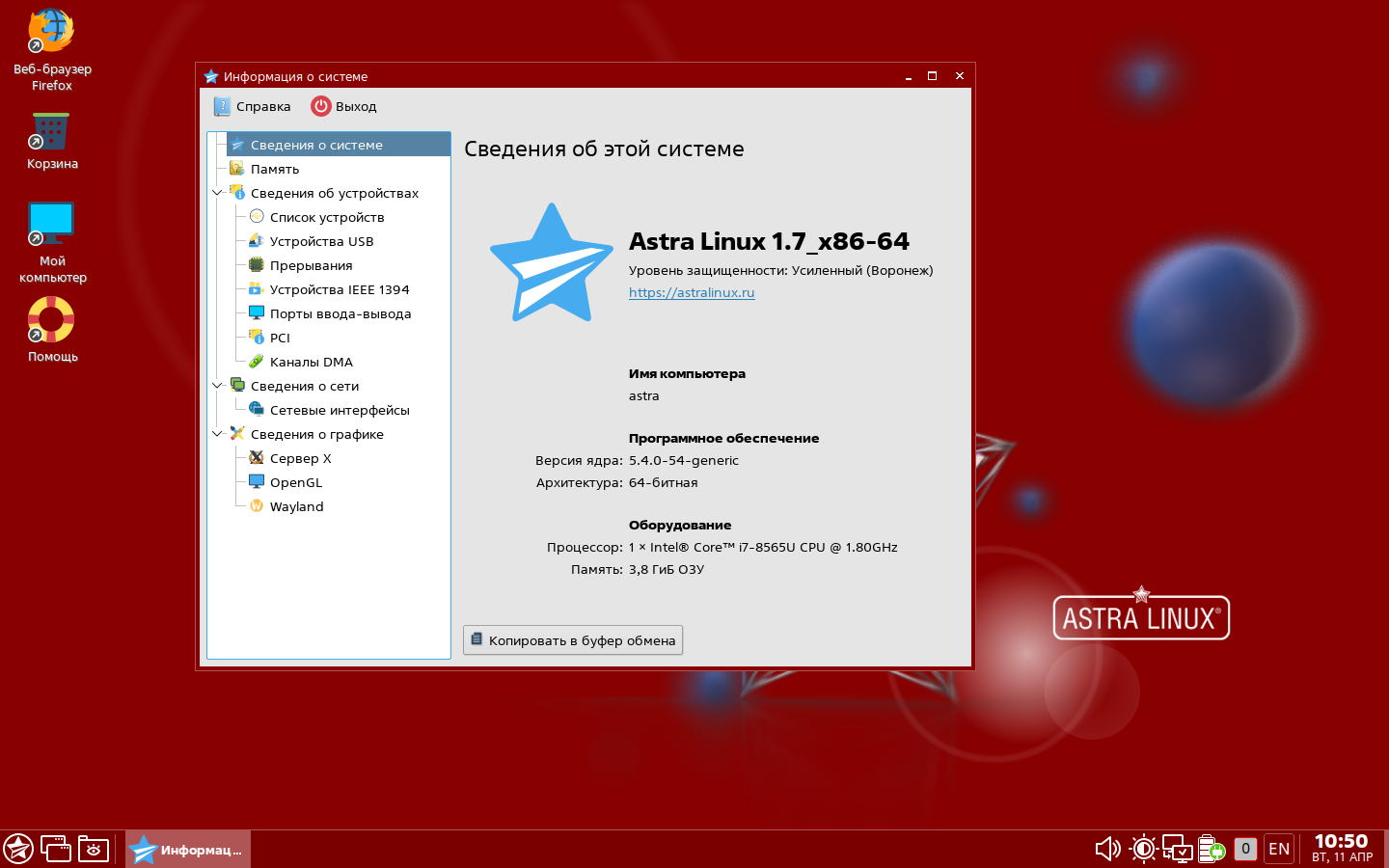This screenshot has height=868, width=1389.
Task: Click the Сведения о графике icon
Action: [237, 434]
